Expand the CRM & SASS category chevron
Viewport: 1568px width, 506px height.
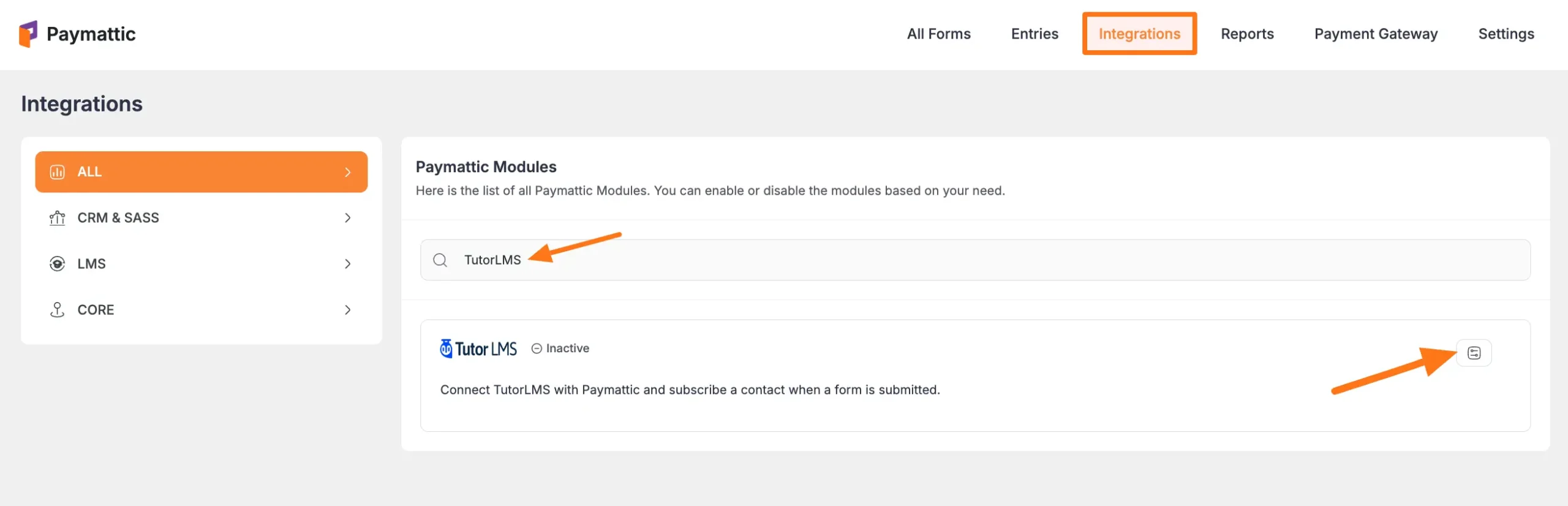pyautogui.click(x=348, y=217)
